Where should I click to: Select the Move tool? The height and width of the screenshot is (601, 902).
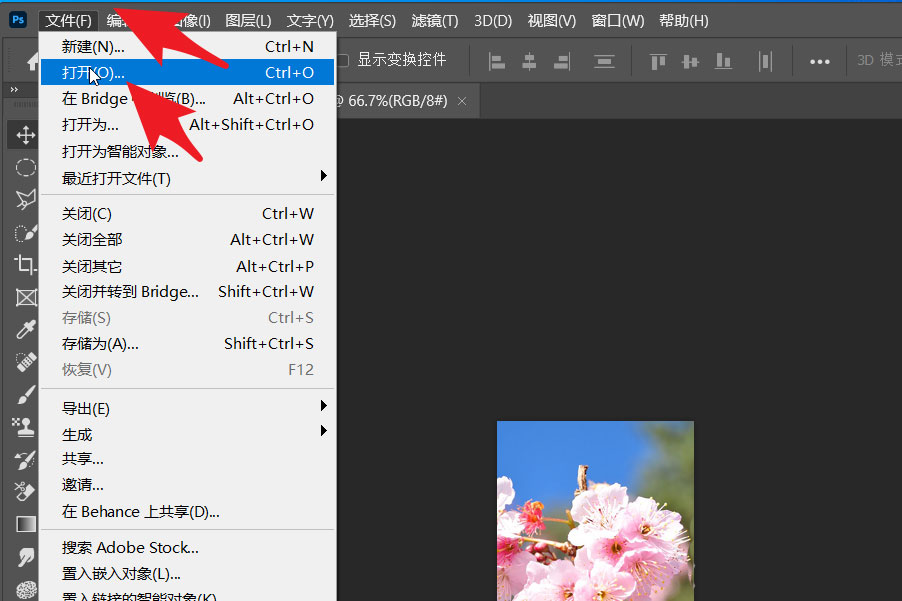pyautogui.click(x=25, y=136)
